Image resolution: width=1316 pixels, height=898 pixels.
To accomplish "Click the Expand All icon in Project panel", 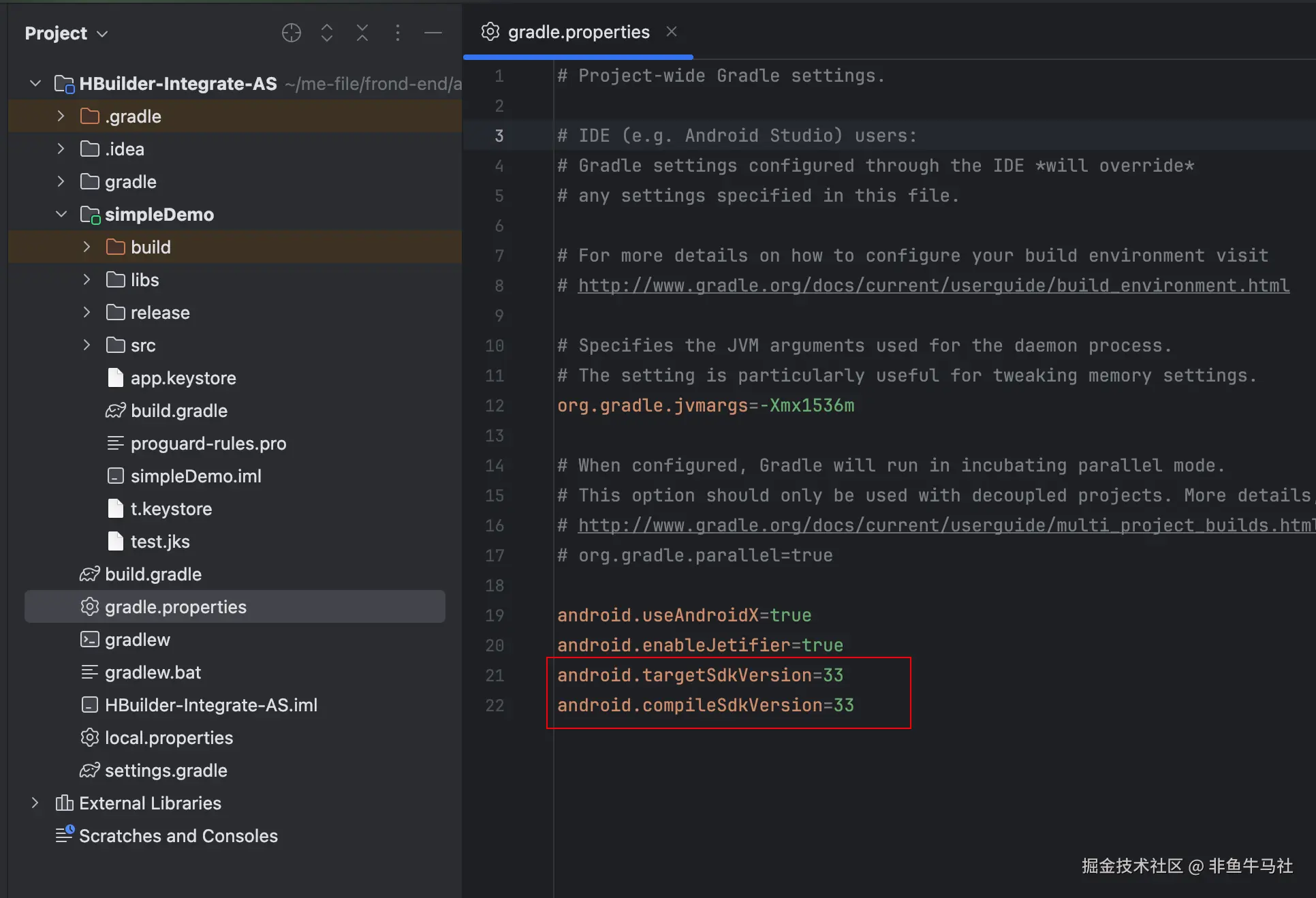I will 327,33.
